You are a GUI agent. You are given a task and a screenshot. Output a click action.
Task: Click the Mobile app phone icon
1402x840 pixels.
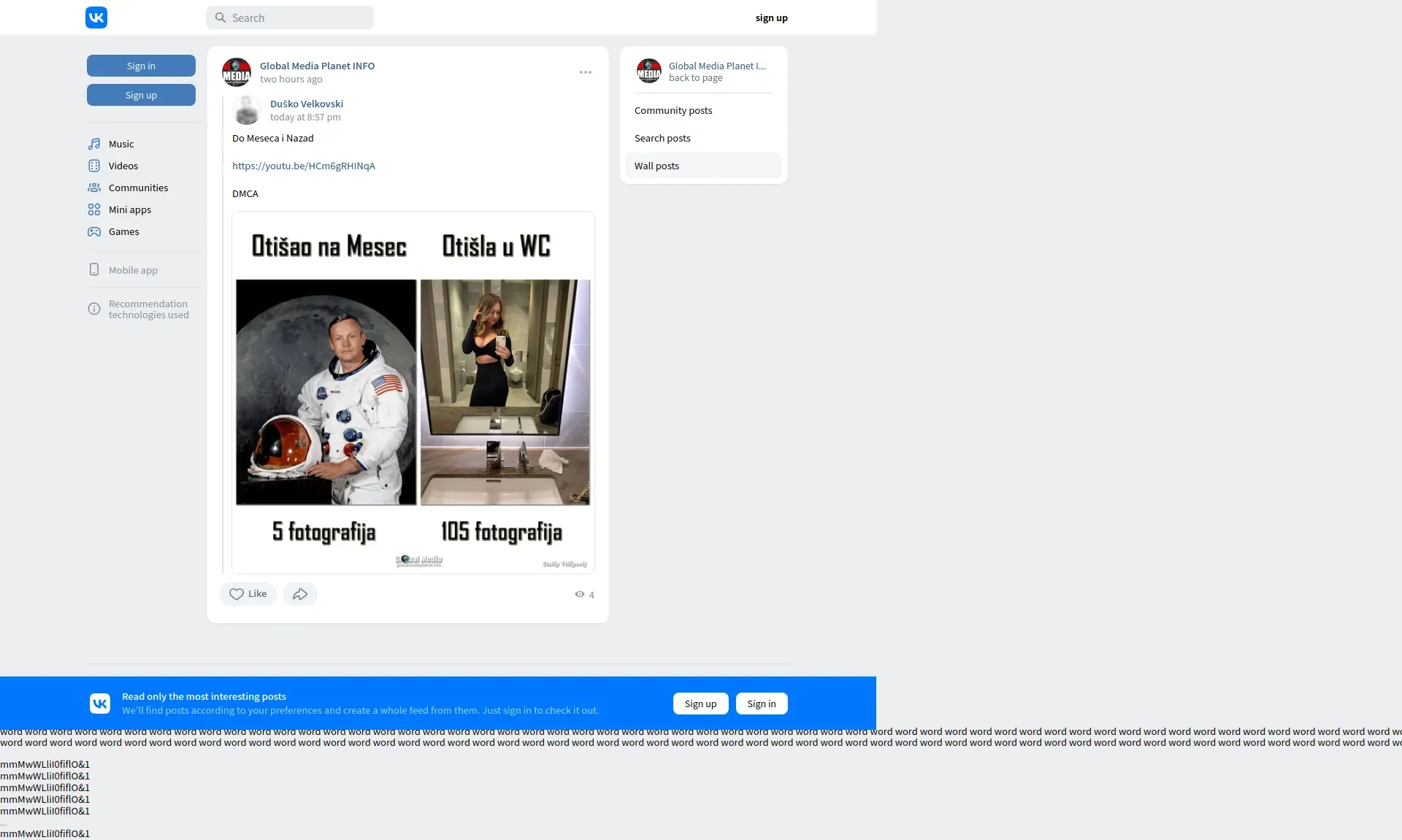point(94,270)
